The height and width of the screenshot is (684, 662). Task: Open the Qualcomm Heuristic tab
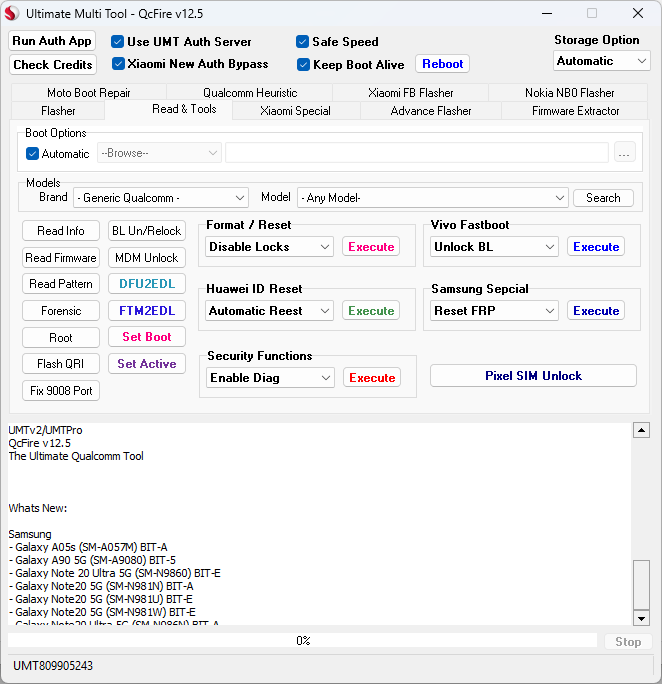coord(250,93)
